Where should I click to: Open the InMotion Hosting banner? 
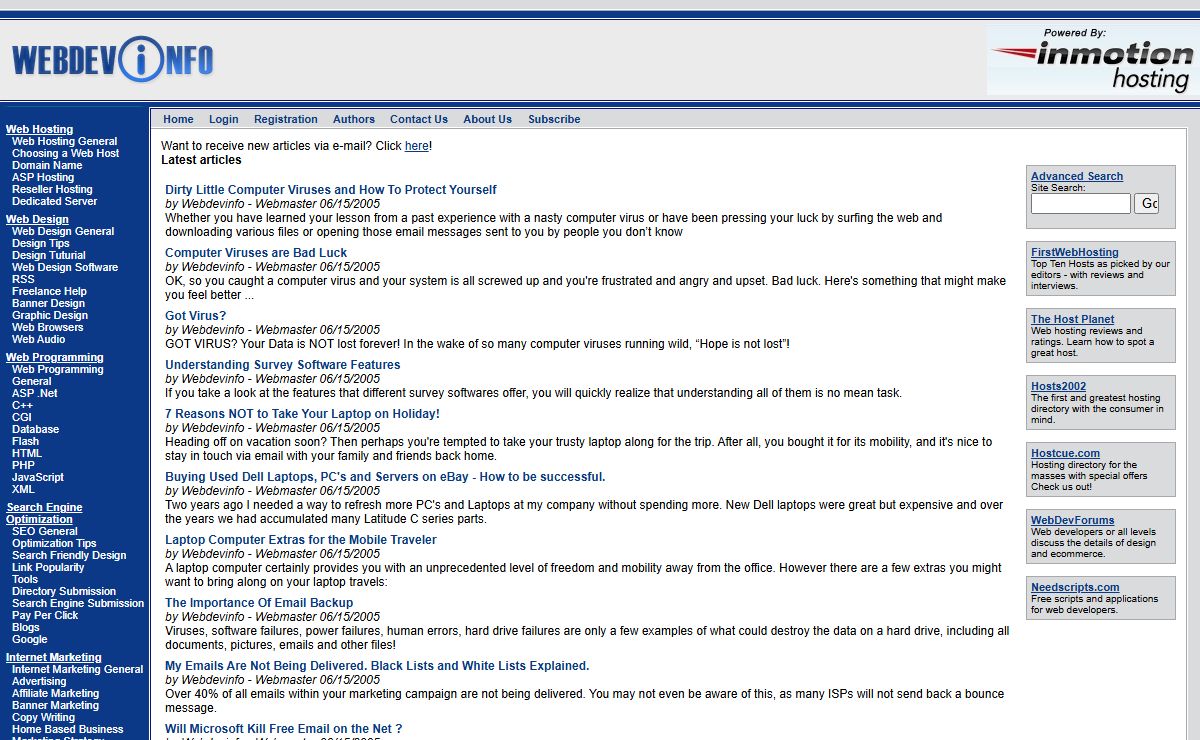[1093, 60]
